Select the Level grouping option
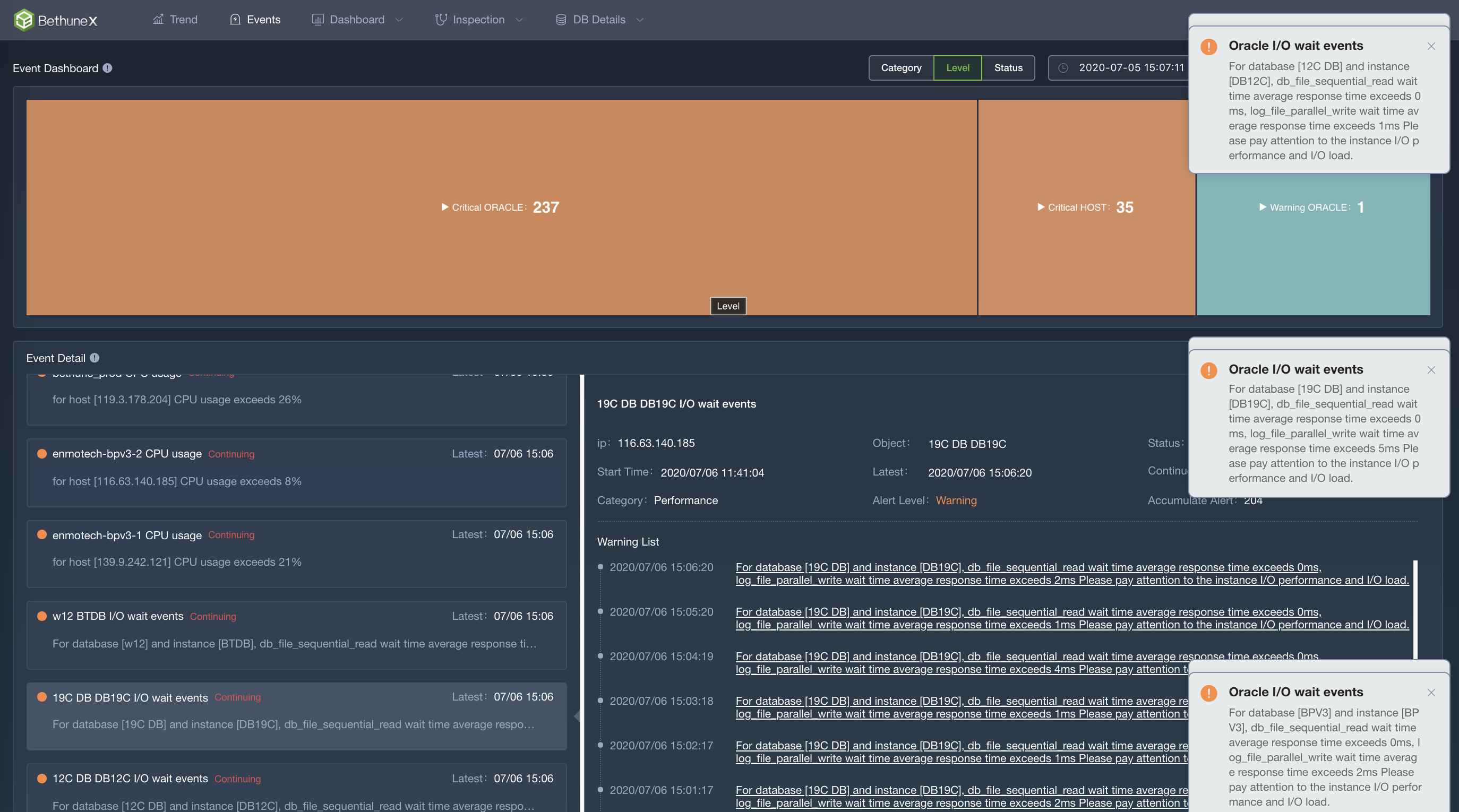Image resolution: width=1459 pixels, height=812 pixels. [957, 68]
